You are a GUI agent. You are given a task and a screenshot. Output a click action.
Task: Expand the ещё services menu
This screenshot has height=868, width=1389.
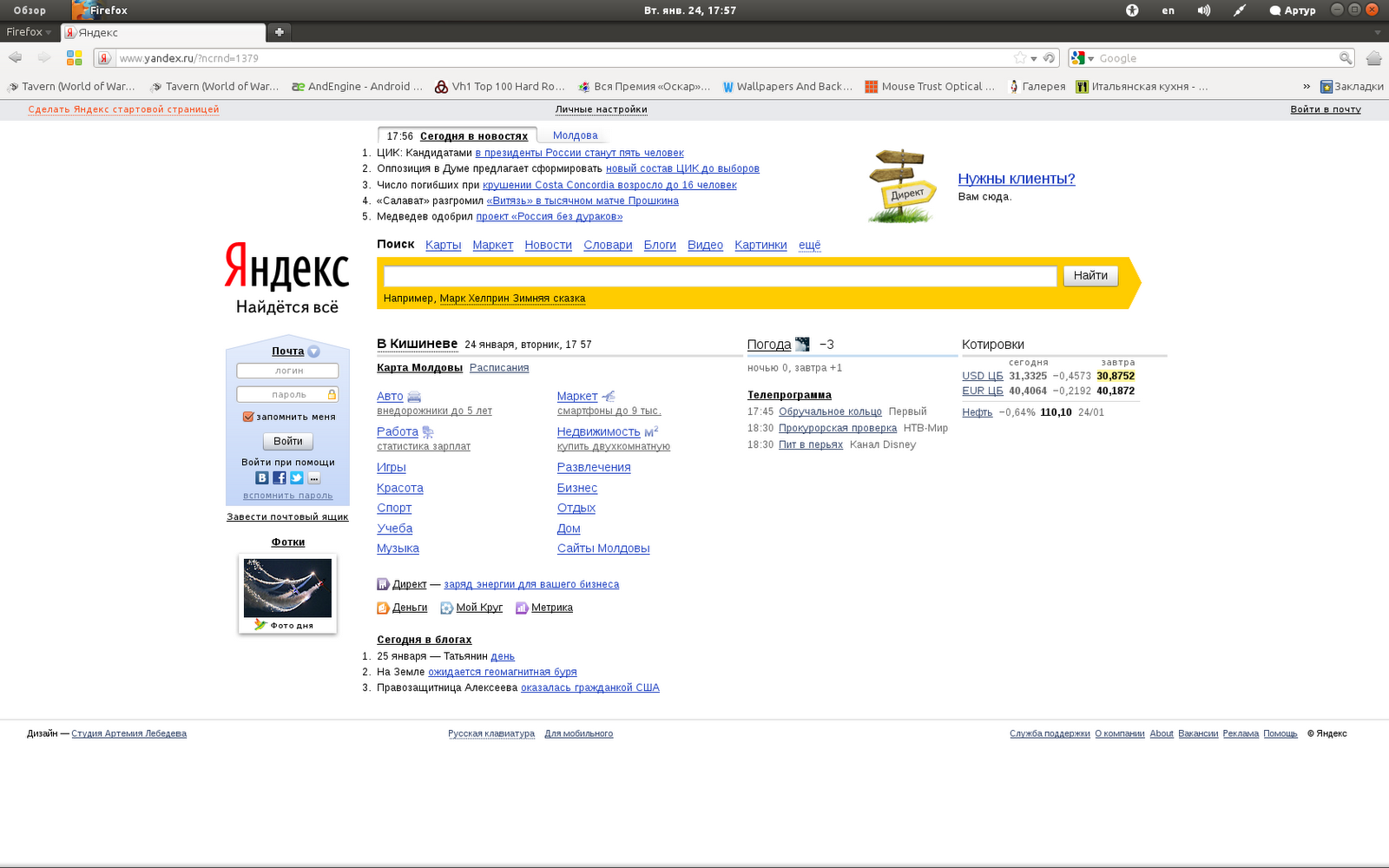[810, 246]
